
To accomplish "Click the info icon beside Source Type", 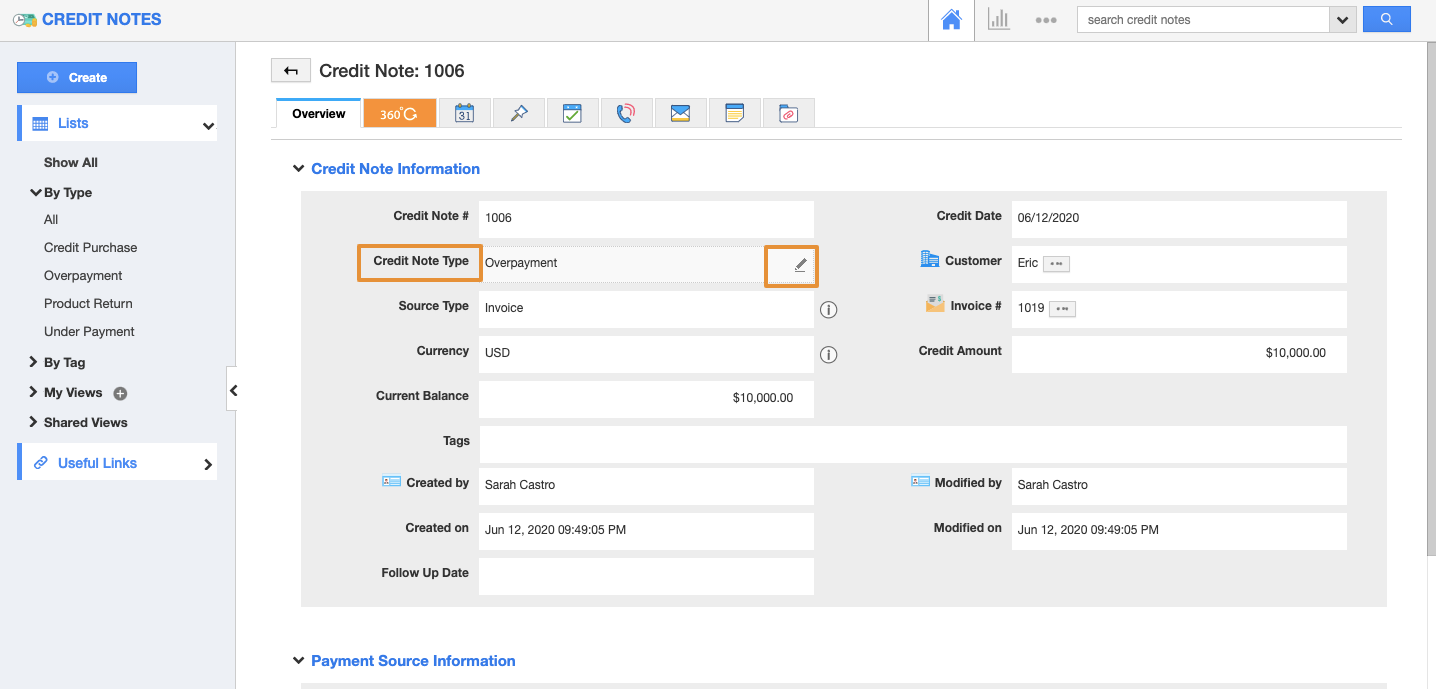I will (828, 309).
